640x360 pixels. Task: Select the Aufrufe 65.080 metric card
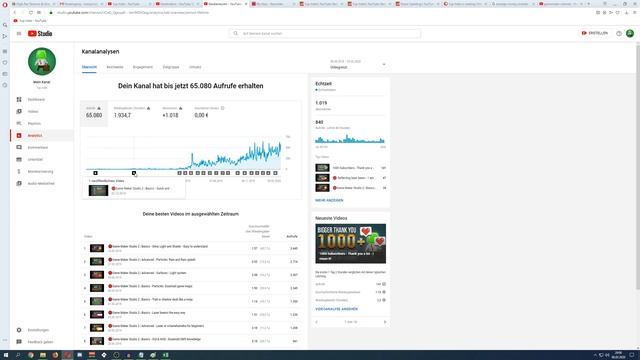click(x=94, y=113)
